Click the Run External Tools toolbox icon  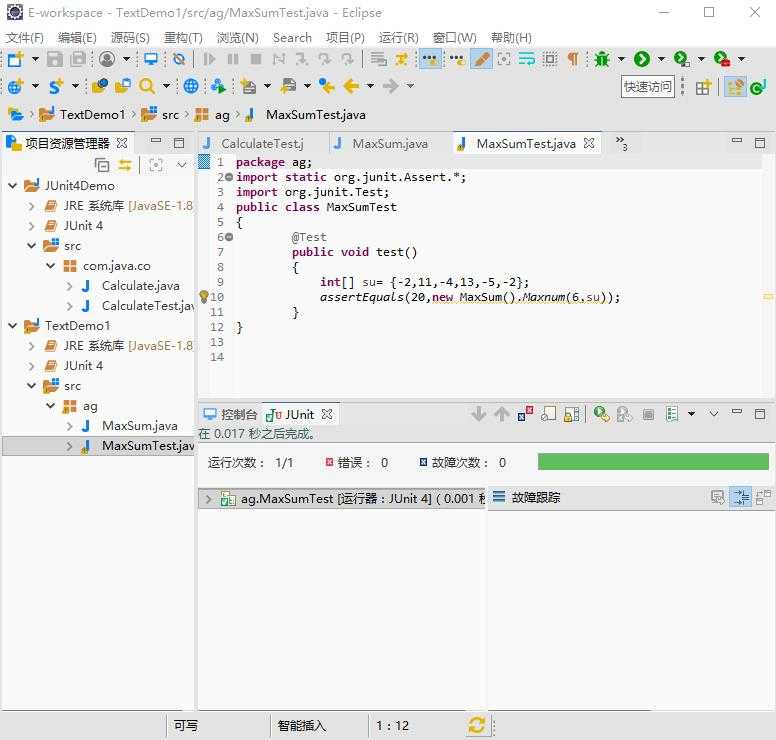[722, 59]
